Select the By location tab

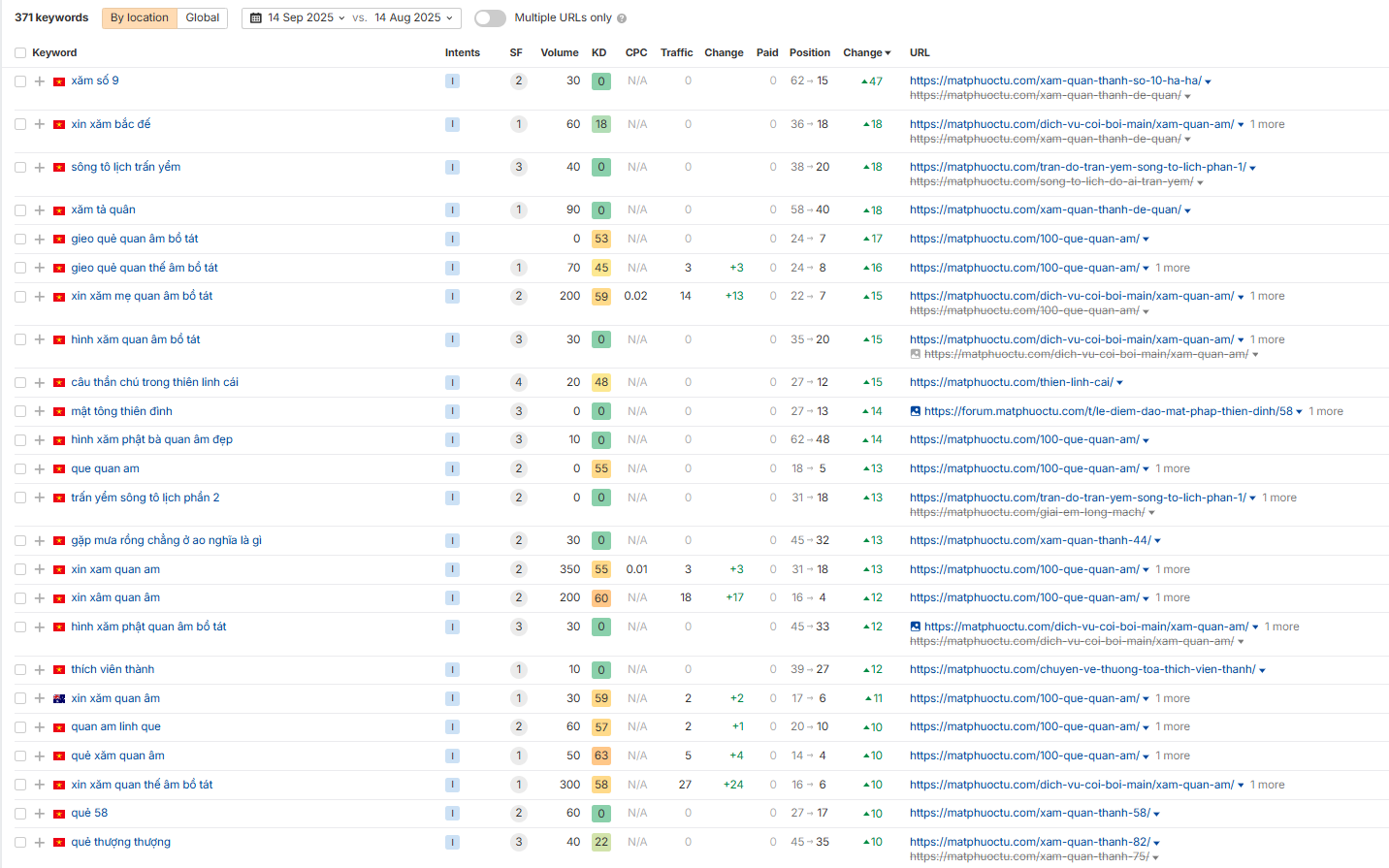pos(139,17)
